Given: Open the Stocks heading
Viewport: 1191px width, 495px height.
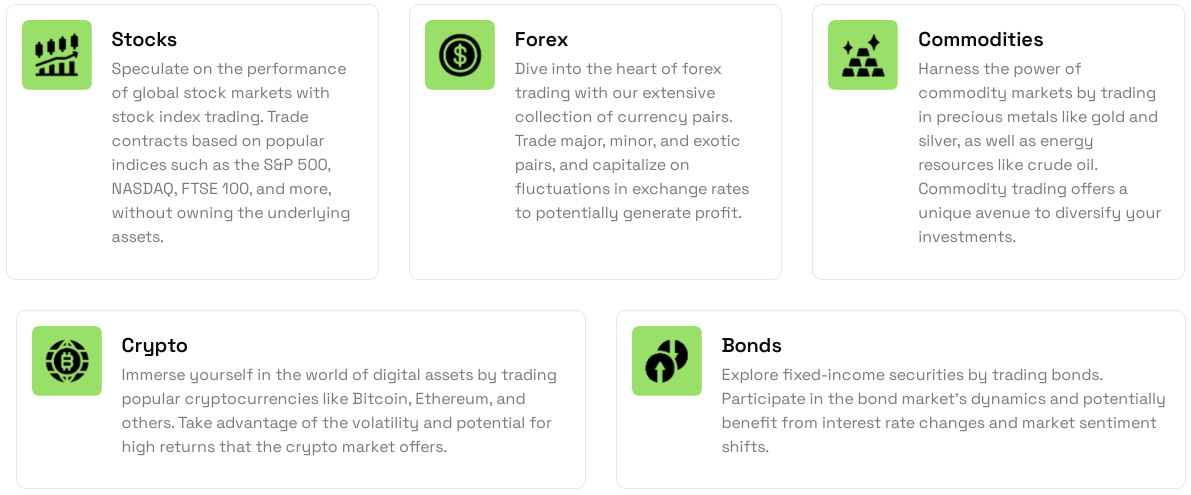Looking at the screenshot, I should click(144, 39).
